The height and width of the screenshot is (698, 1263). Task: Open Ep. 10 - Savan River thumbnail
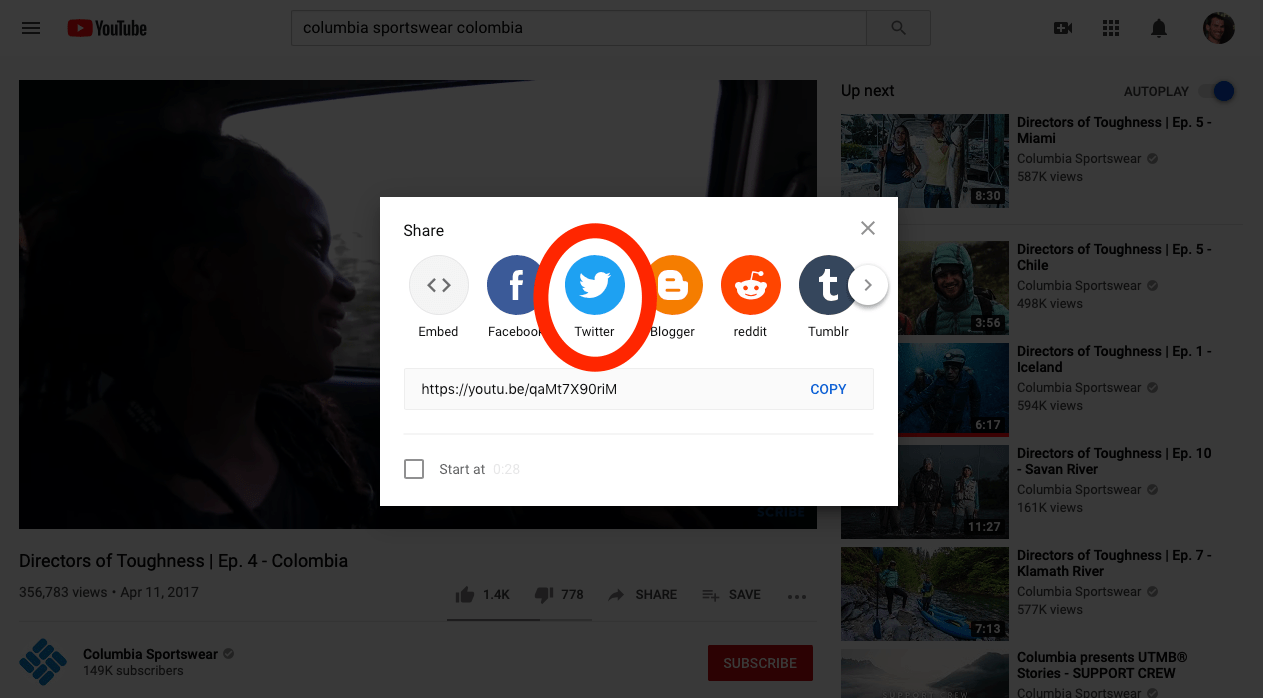(x=925, y=492)
